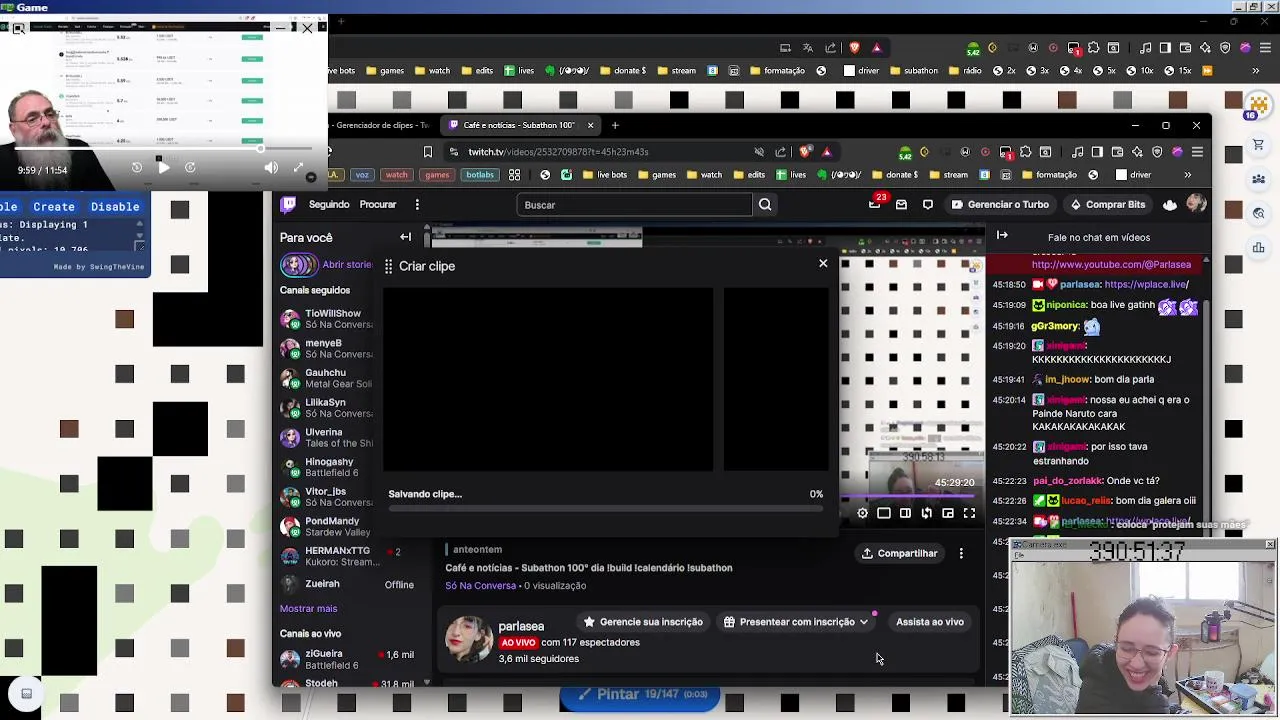Click the Seguindo nav item

pos(329,204)
